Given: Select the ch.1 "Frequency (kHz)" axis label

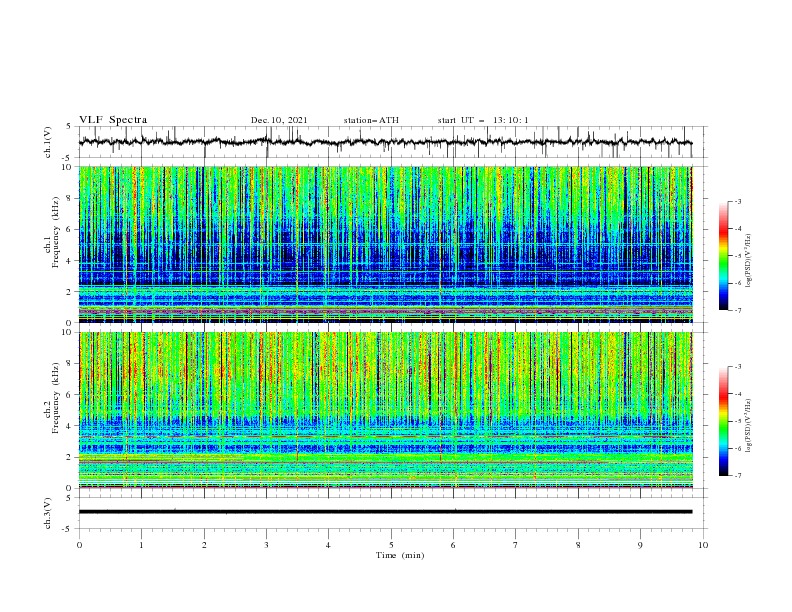Looking at the screenshot, I should (x=55, y=232).
